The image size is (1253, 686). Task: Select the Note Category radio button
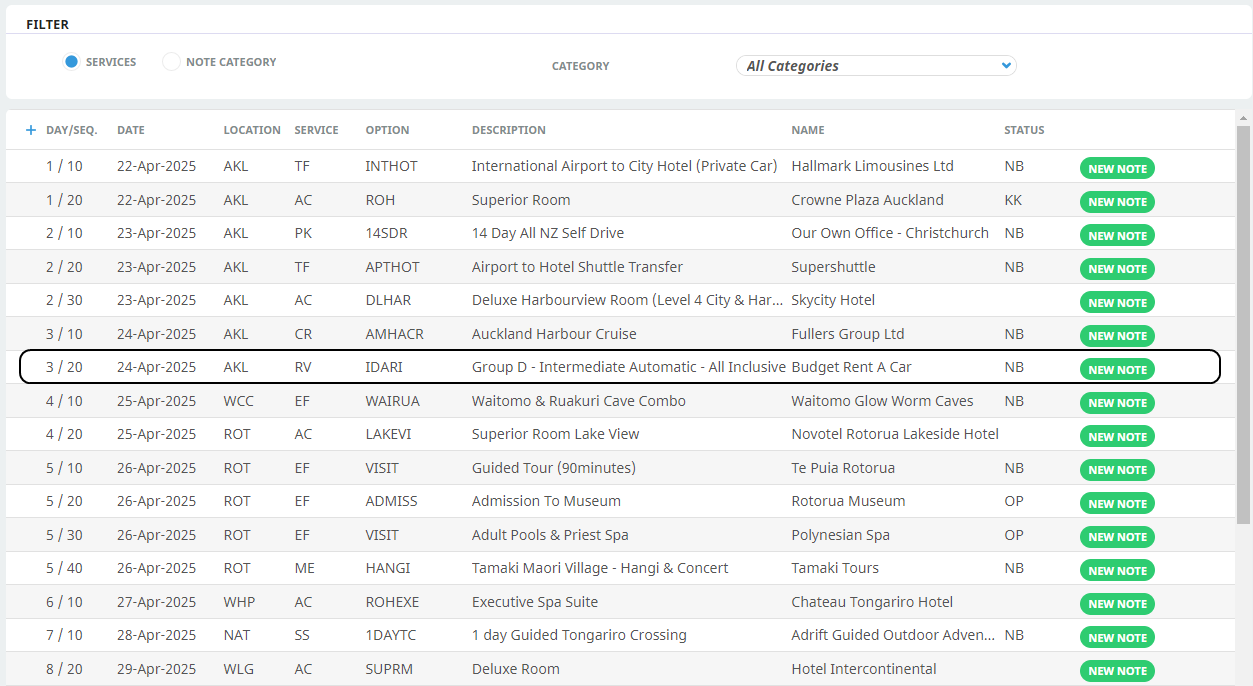click(x=172, y=62)
